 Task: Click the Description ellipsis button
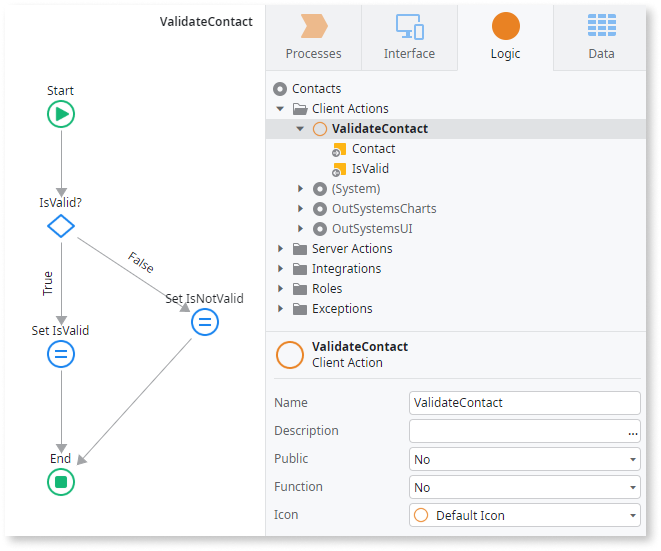click(633, 432)
